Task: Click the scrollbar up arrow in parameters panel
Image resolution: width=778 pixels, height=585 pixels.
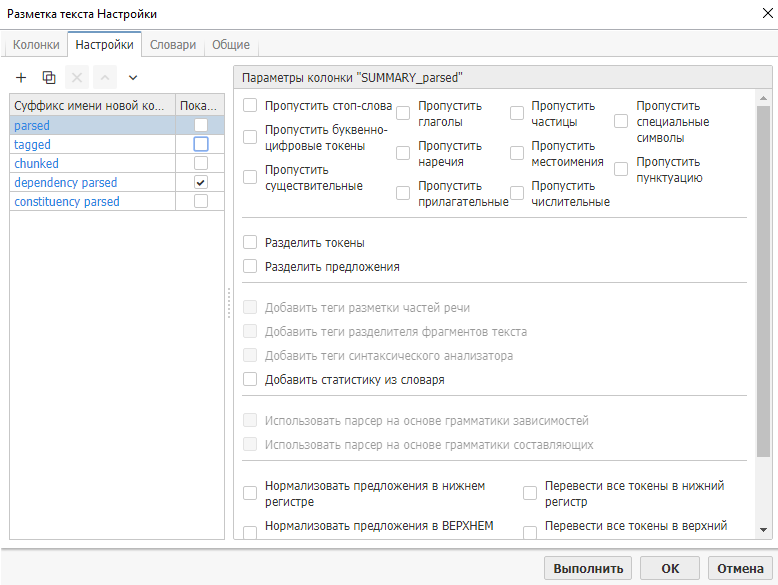Action: coord(764,98)
